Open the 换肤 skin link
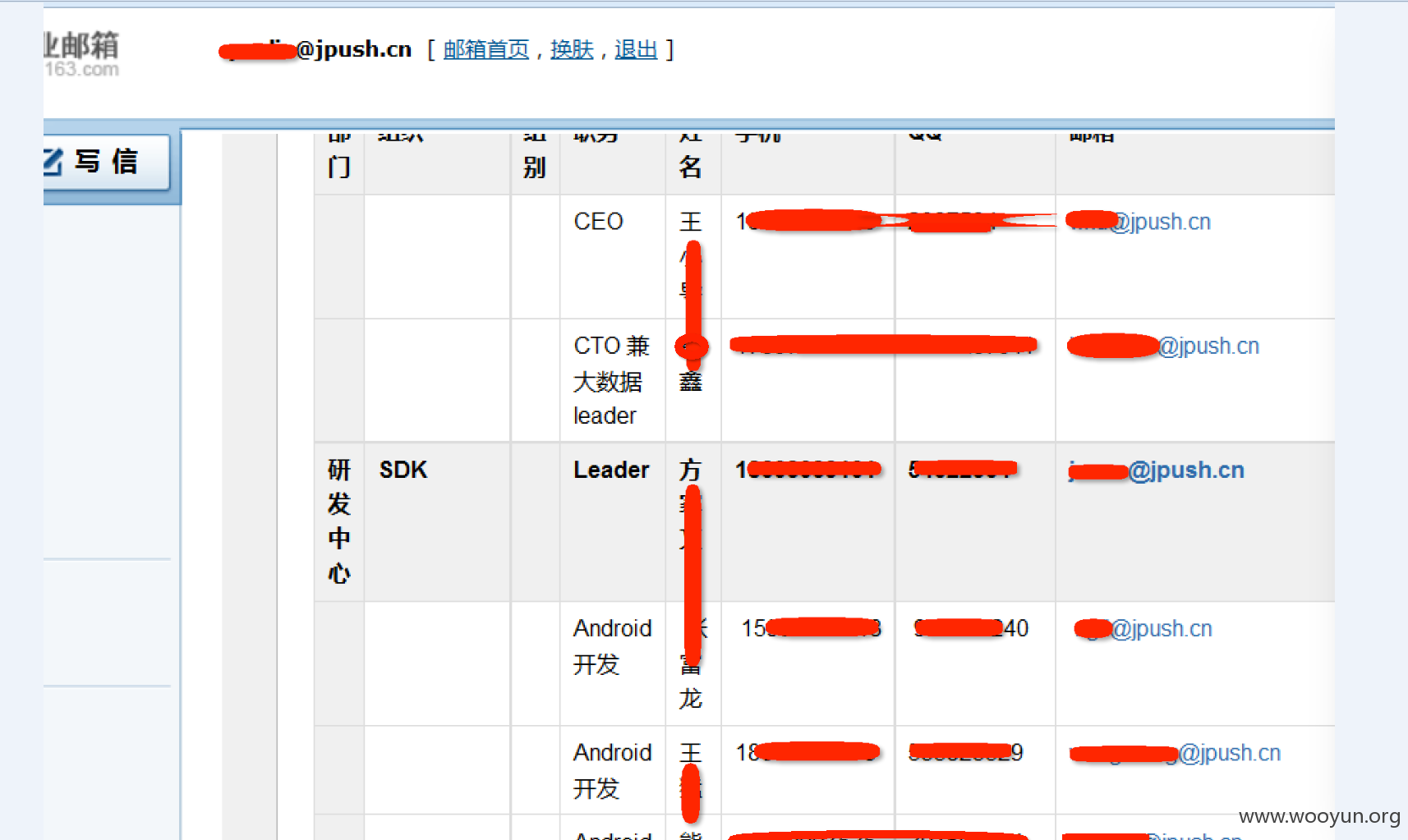The height and width of the screenshot is (840, 1408). [572, 50]
